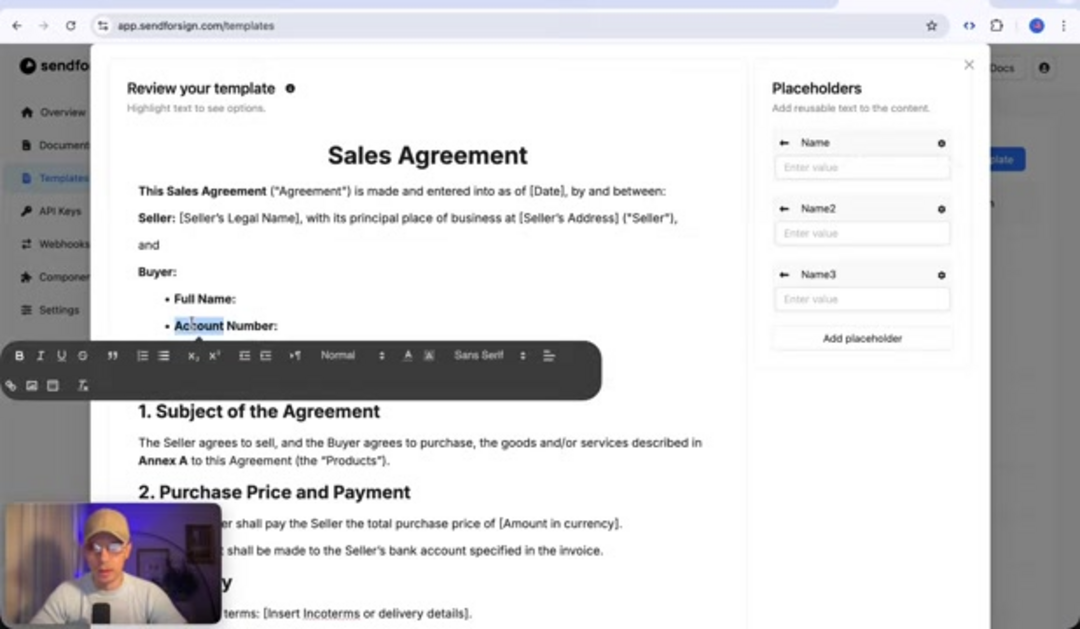Open the Overview page from the sidebar
Viewport: 1080px width, 629px height.
coord(55,112)
